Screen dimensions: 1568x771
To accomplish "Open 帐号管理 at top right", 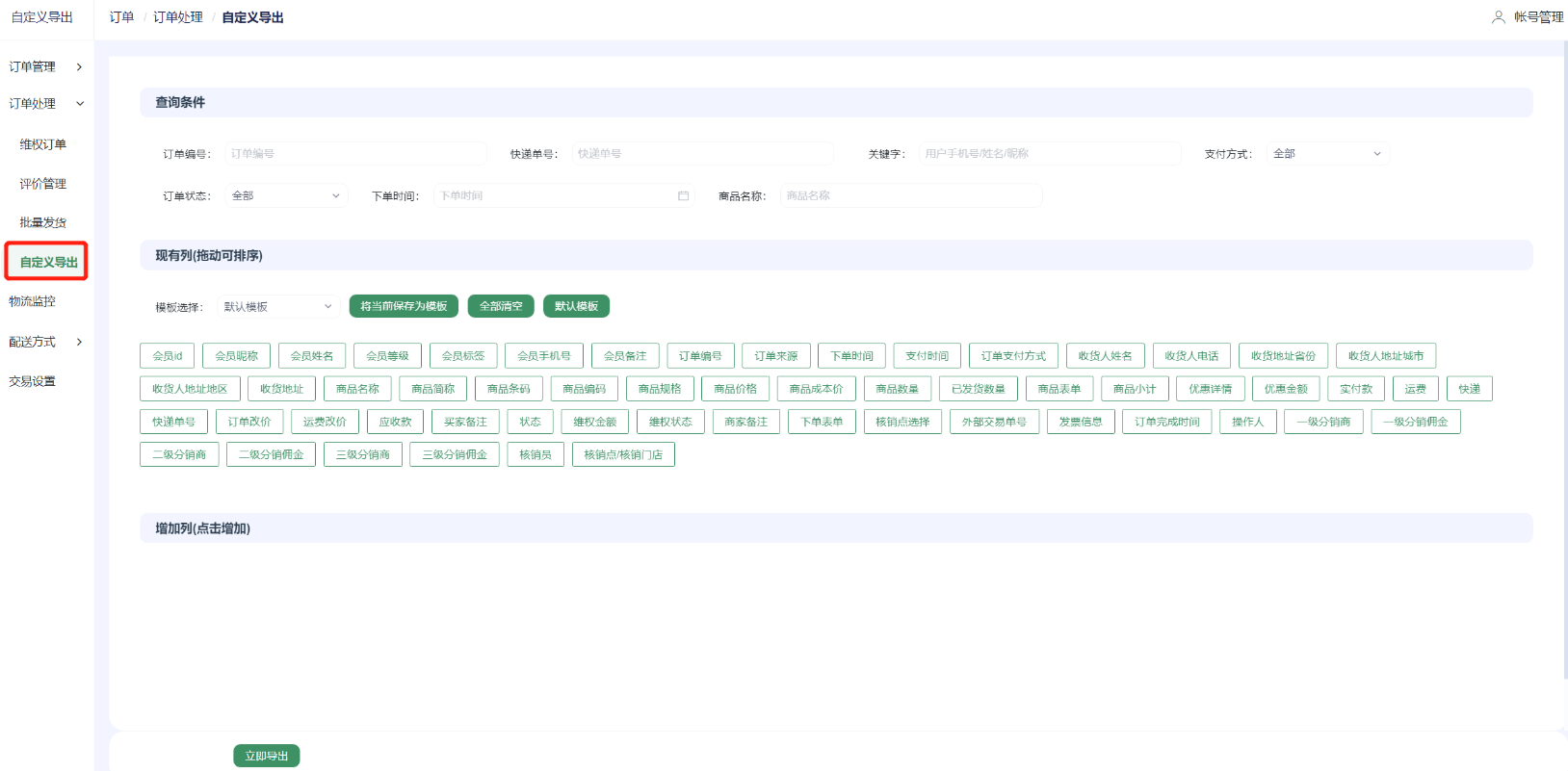I will coord(1538,17).
